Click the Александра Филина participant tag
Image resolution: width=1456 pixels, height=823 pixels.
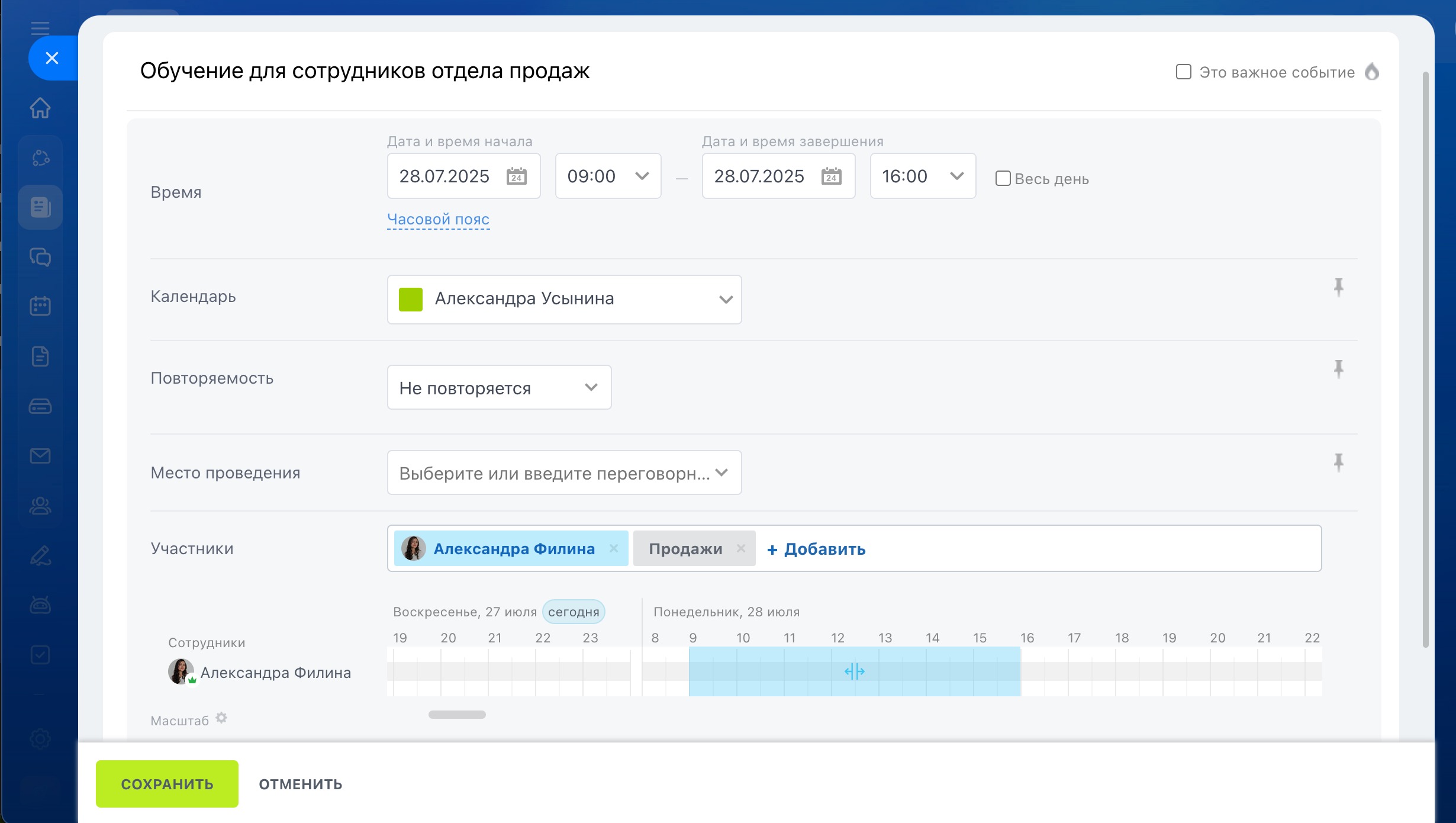click(x=511, y=548)
